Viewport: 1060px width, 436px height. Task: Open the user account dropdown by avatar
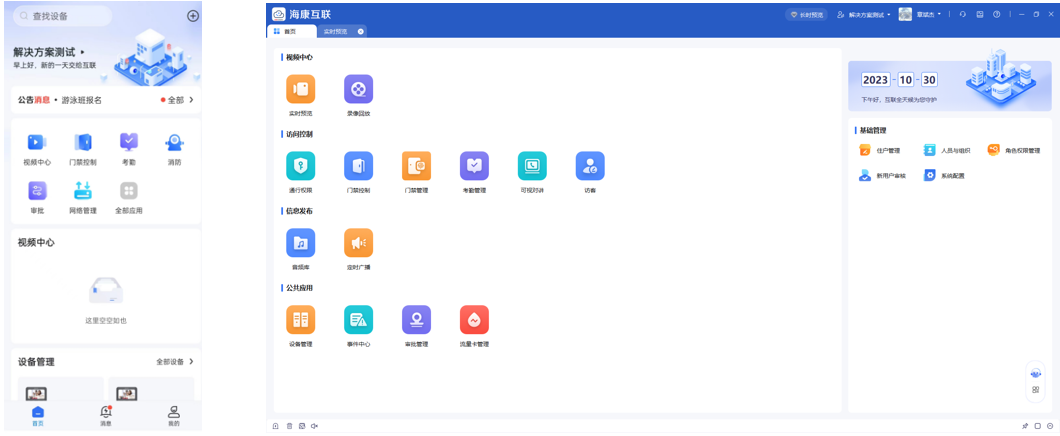[x=920, y=15]
